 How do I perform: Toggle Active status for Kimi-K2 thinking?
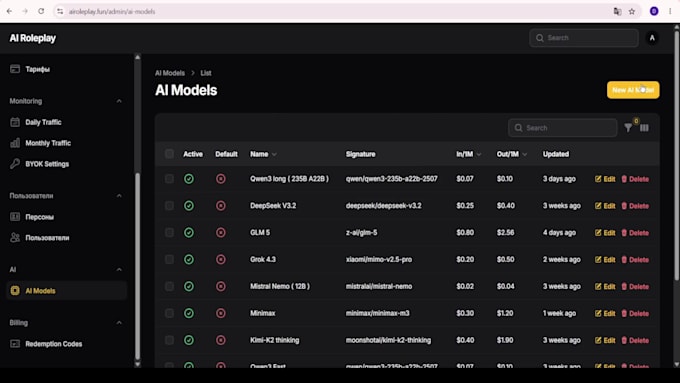point(189,340)
